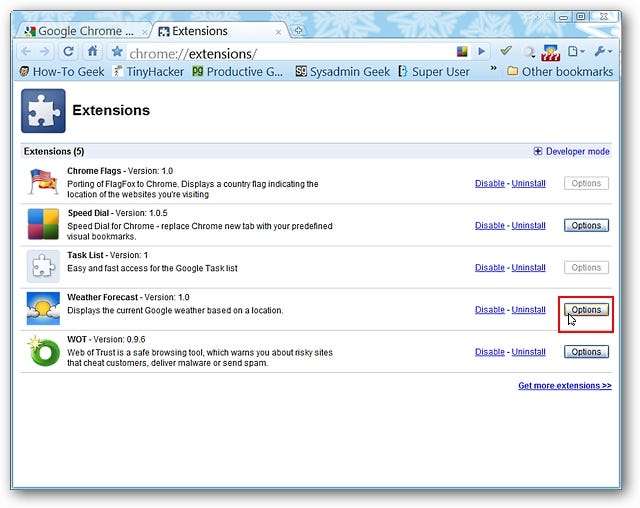Click the Speed Dial extension icon
The image size is (640, 508).
pyautogui.click(x=43, y=224)
